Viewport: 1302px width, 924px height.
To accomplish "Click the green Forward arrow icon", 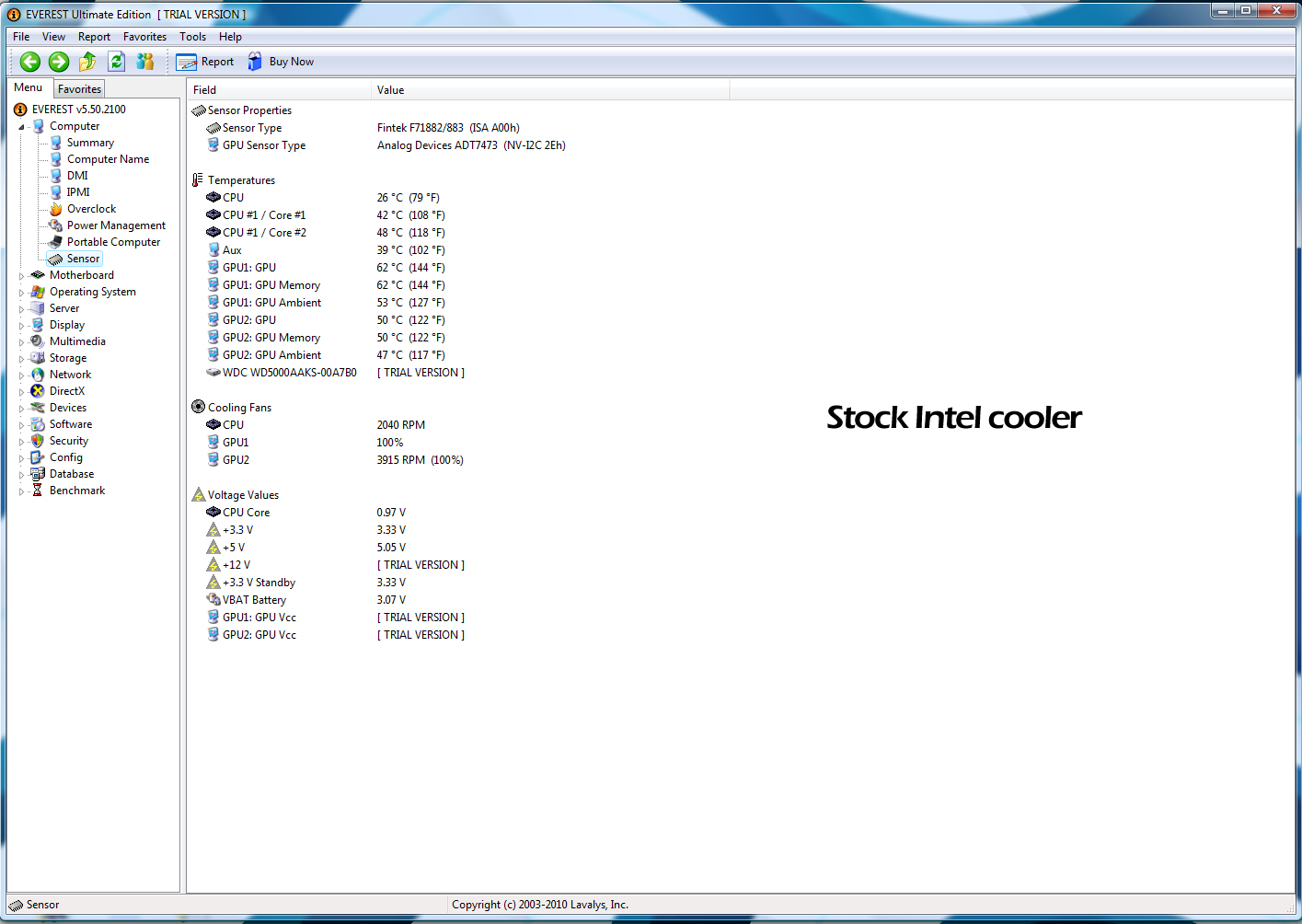I will click(59, 62).
